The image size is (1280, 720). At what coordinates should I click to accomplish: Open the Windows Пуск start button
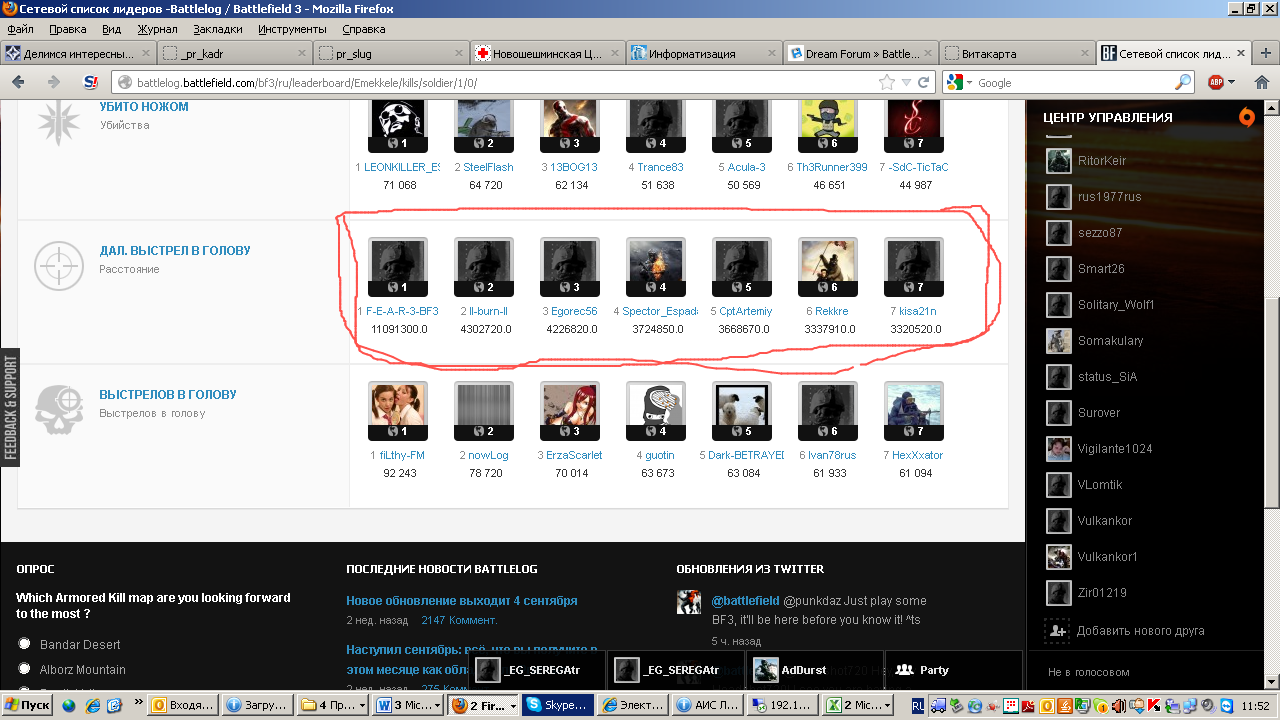(27, 705)
